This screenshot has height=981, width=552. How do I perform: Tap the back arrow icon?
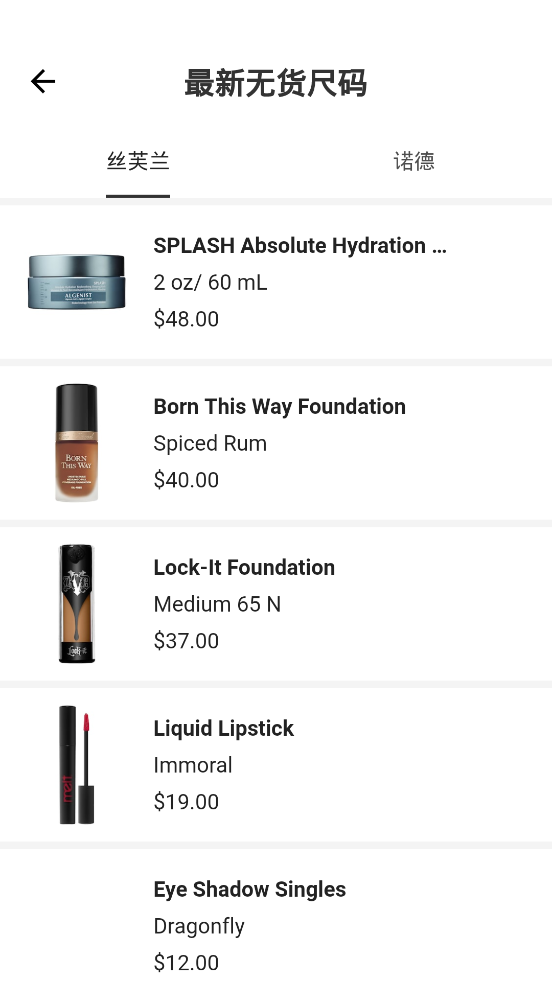tap(43, 81)
